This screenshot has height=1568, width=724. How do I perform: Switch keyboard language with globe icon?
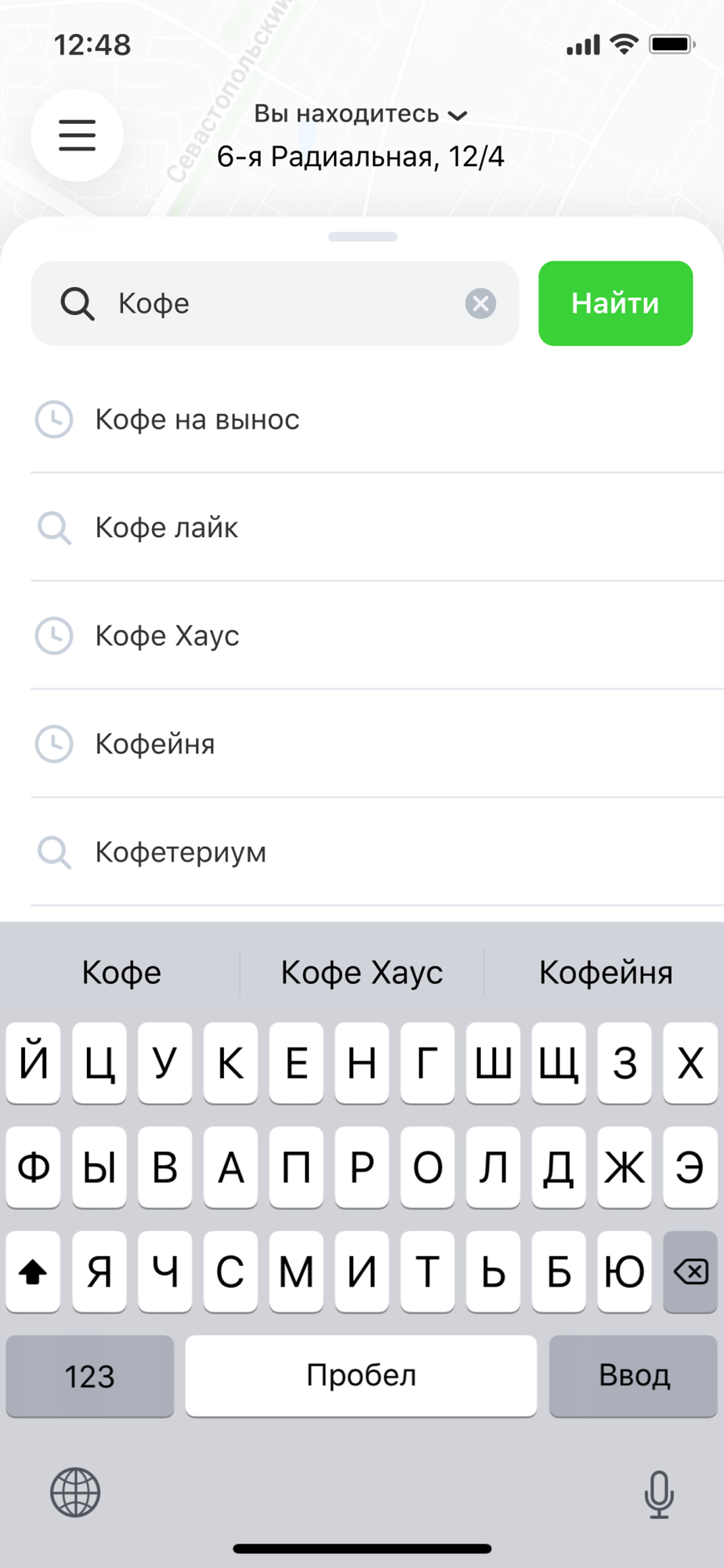coord(75,1492)
